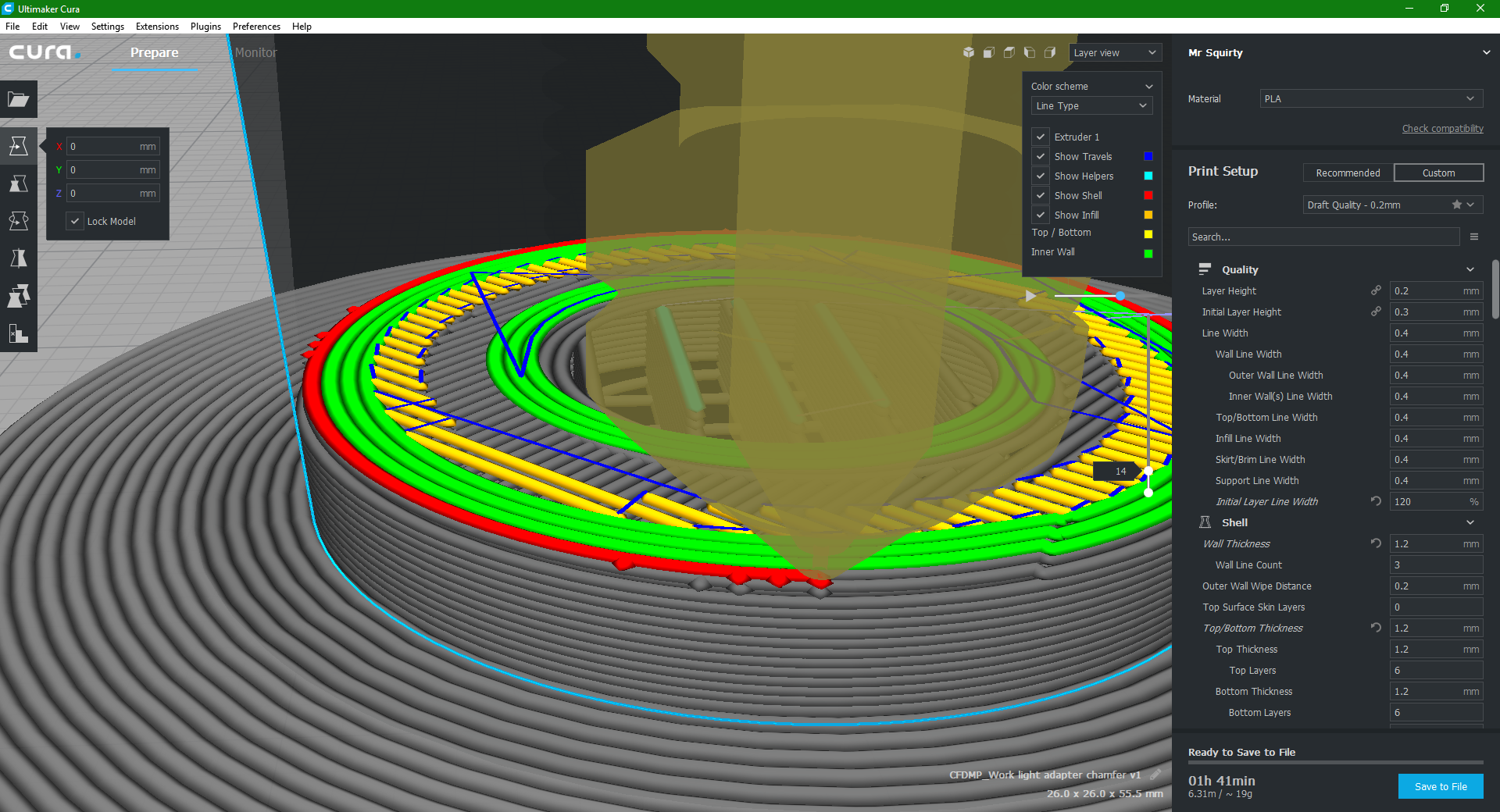This screenshot has height=812, width=1500.
Task: Select the Scale tool in the left toolbar
Action: [x=19, y=183]
